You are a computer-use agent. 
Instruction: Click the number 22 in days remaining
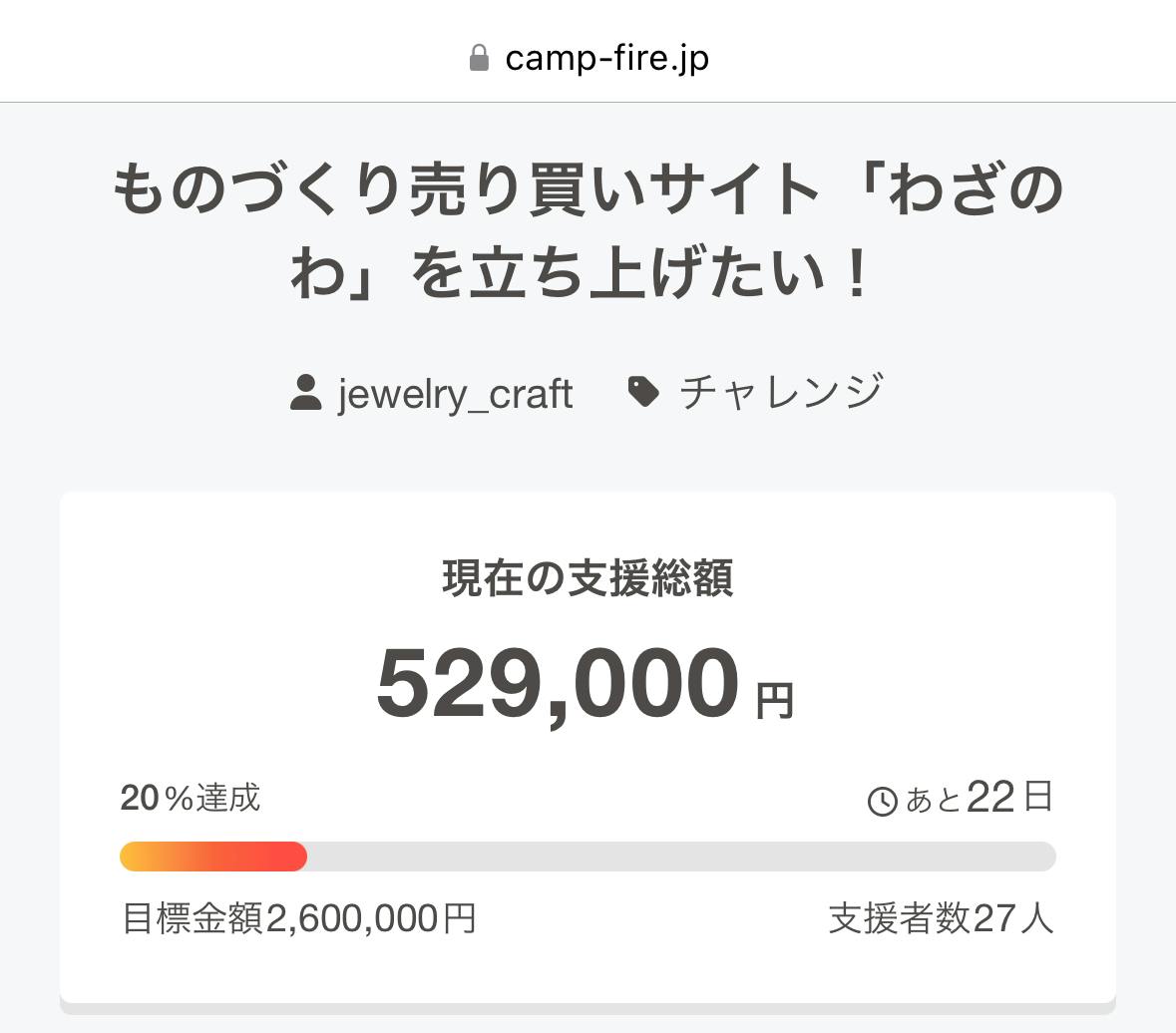(x=990, y=798)
